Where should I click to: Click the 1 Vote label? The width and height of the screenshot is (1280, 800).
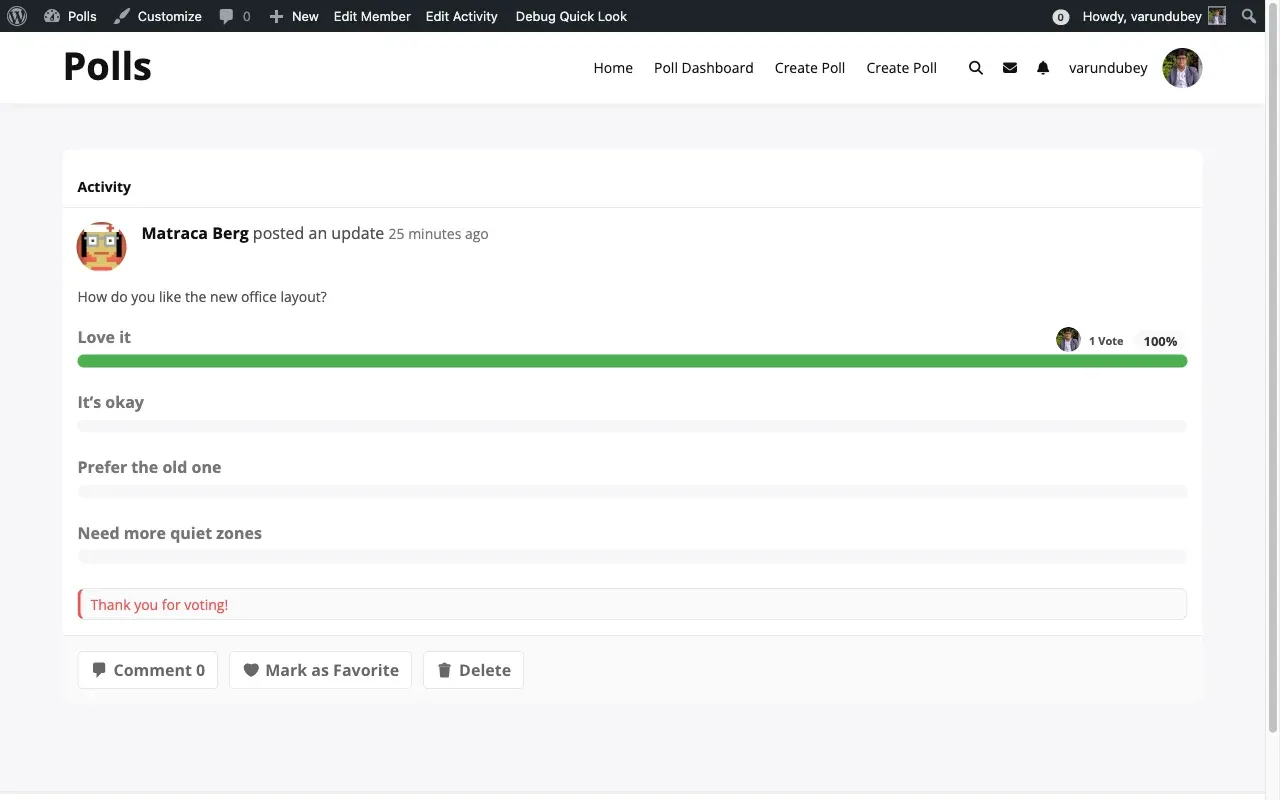click(1106, 341)
